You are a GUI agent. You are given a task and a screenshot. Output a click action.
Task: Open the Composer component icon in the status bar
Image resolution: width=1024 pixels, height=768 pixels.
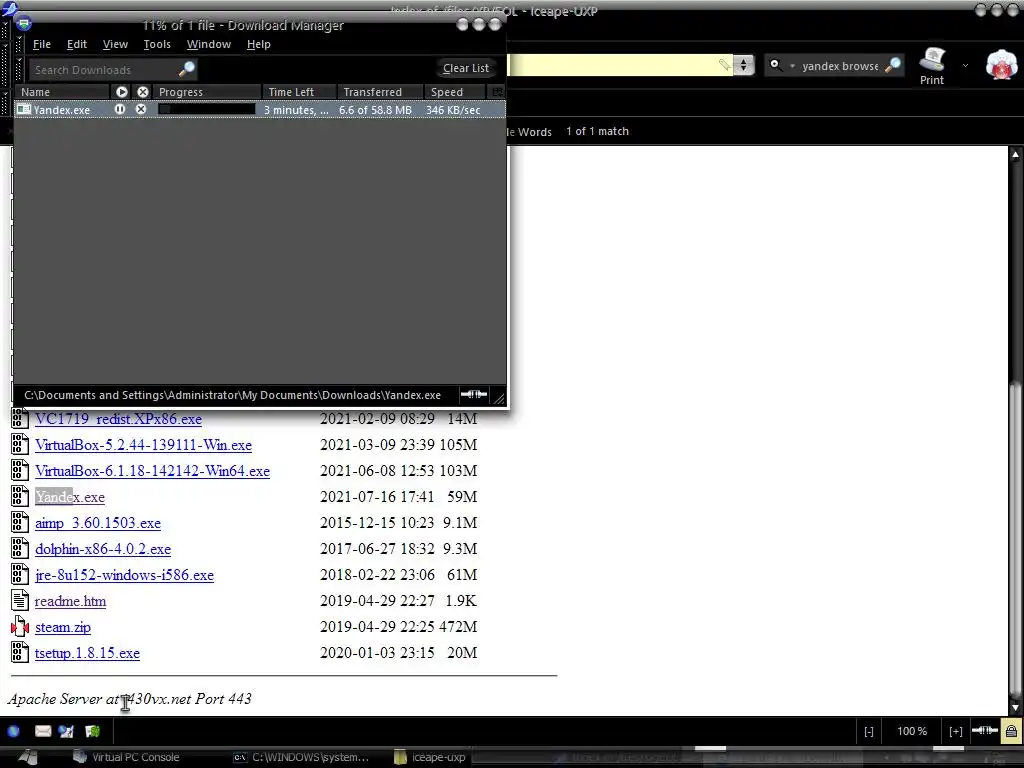coord(66,731)
